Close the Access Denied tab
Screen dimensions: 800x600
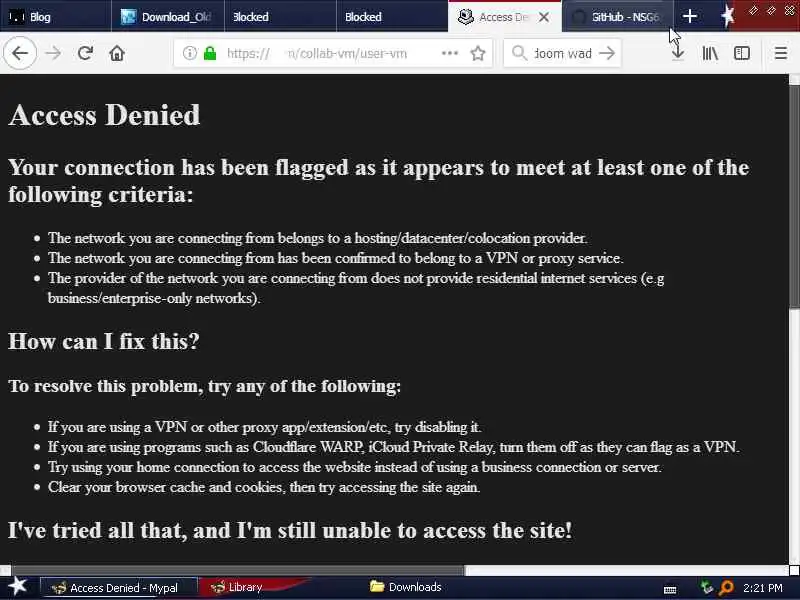point(544,17)
